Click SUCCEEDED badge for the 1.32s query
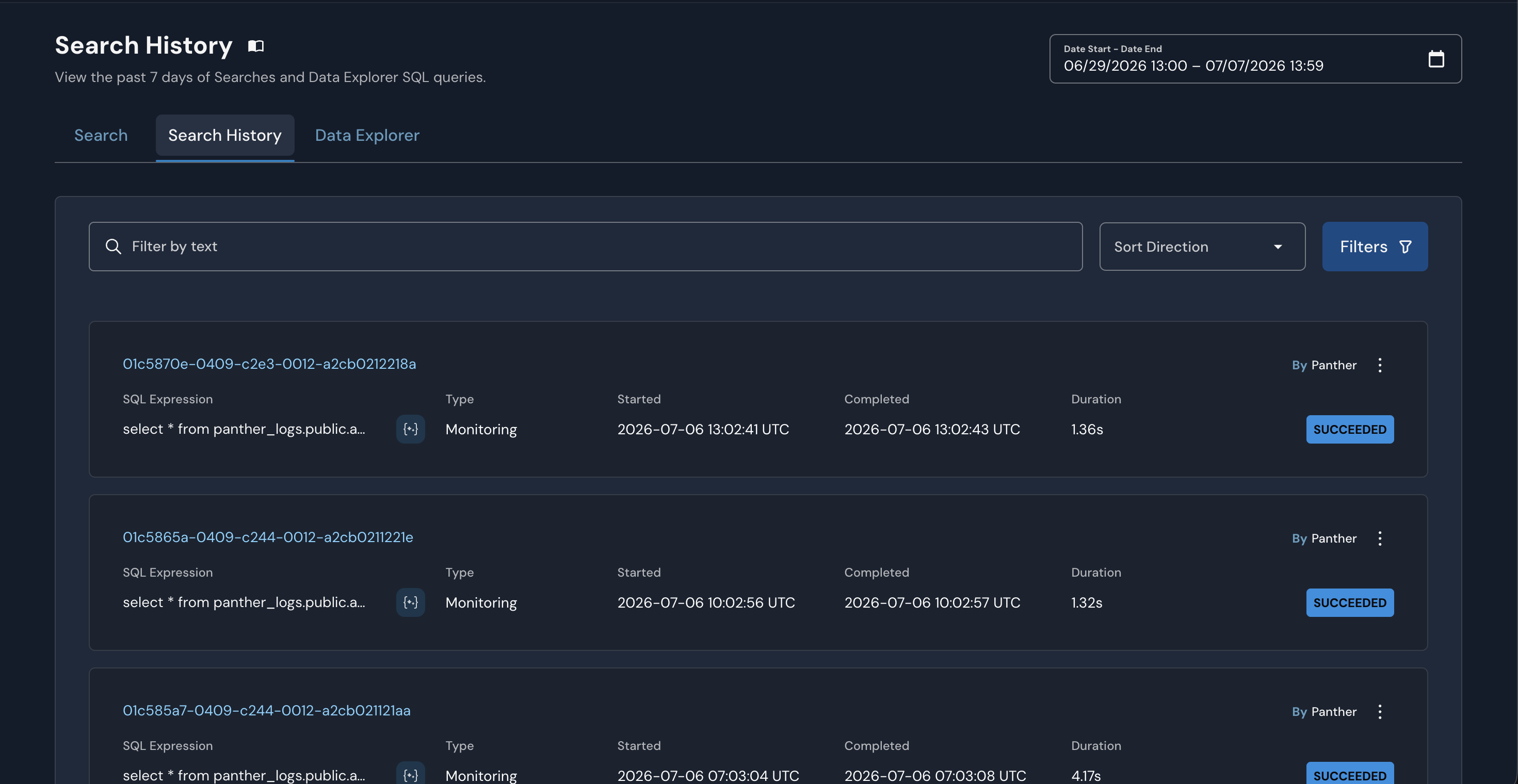The width and height of the screenshot is (1518, 784). tap(1349, 602)
